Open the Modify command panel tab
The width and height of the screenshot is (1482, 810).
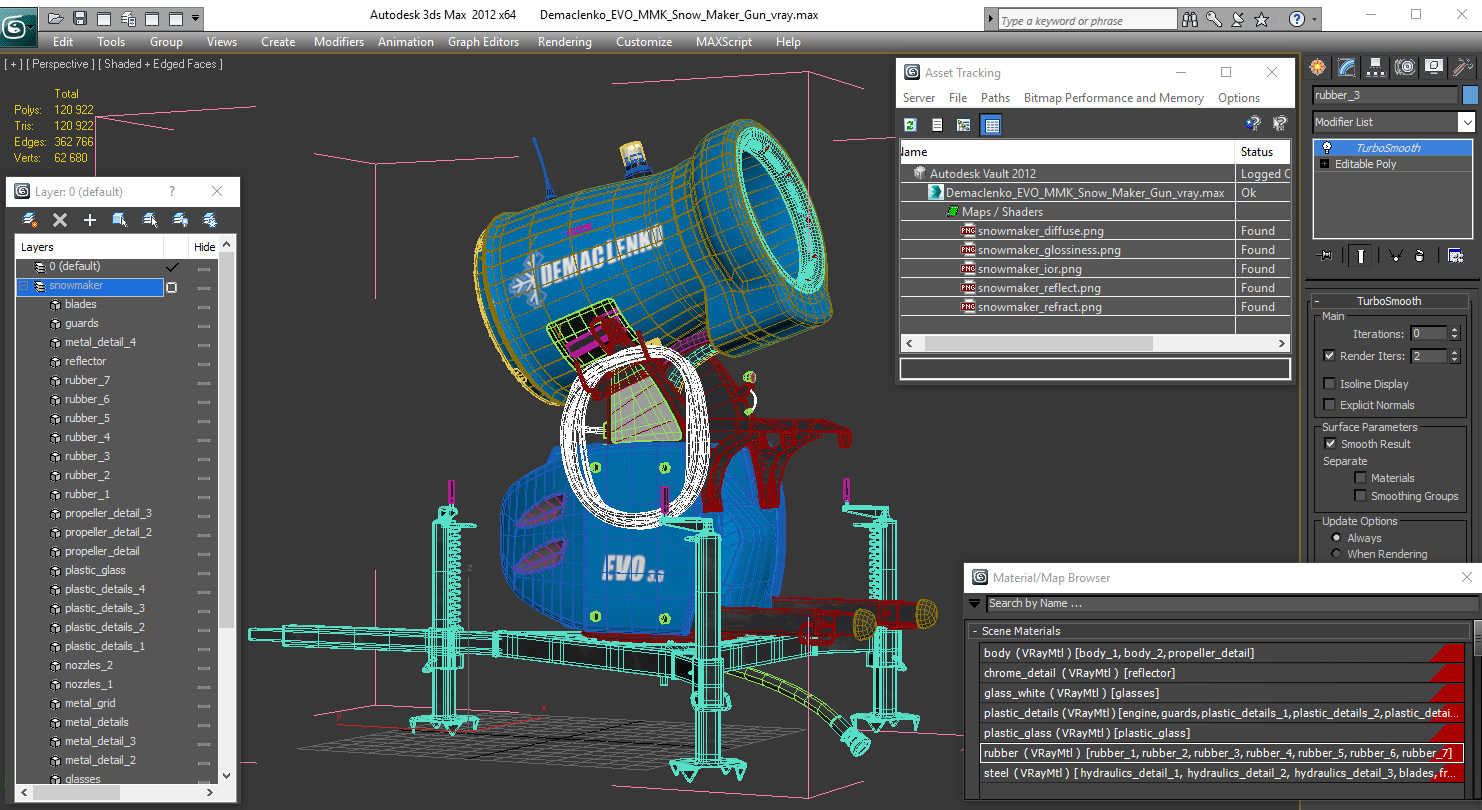tap(1346, 67)
